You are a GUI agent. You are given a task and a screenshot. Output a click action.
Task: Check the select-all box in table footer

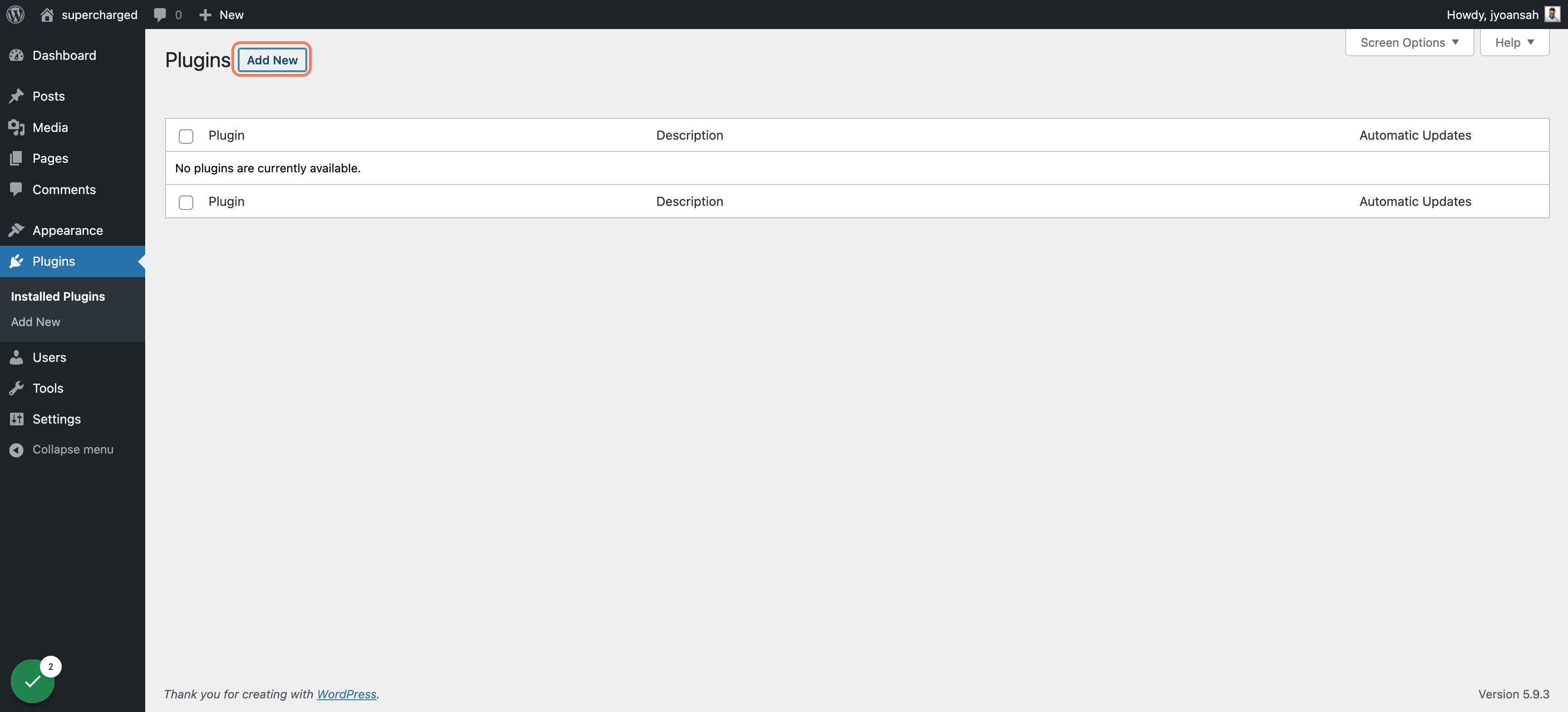tap(186, 202)
